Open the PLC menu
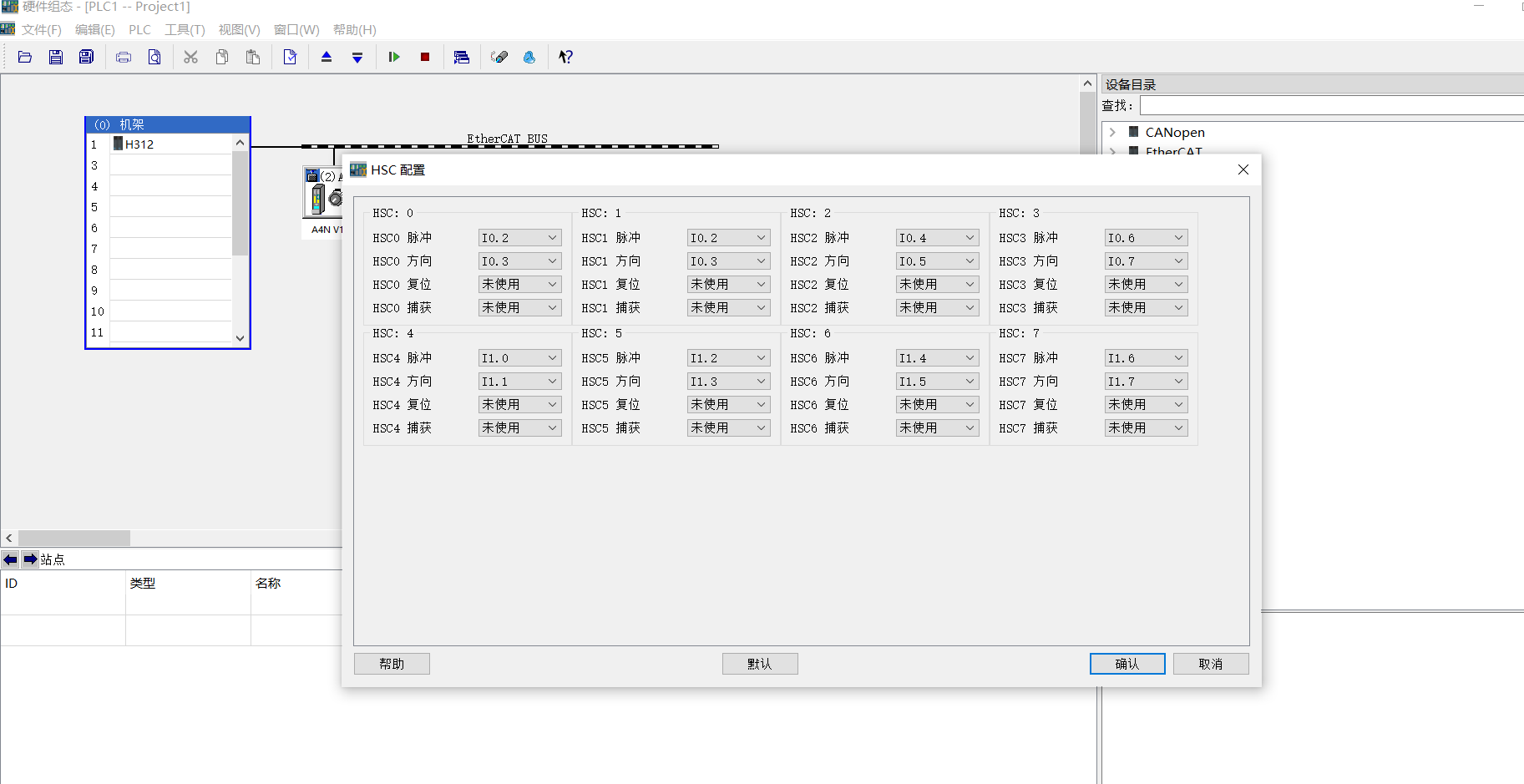Image resolution: width=1524 pixels, height=784 pixels. tap(139, 29)
